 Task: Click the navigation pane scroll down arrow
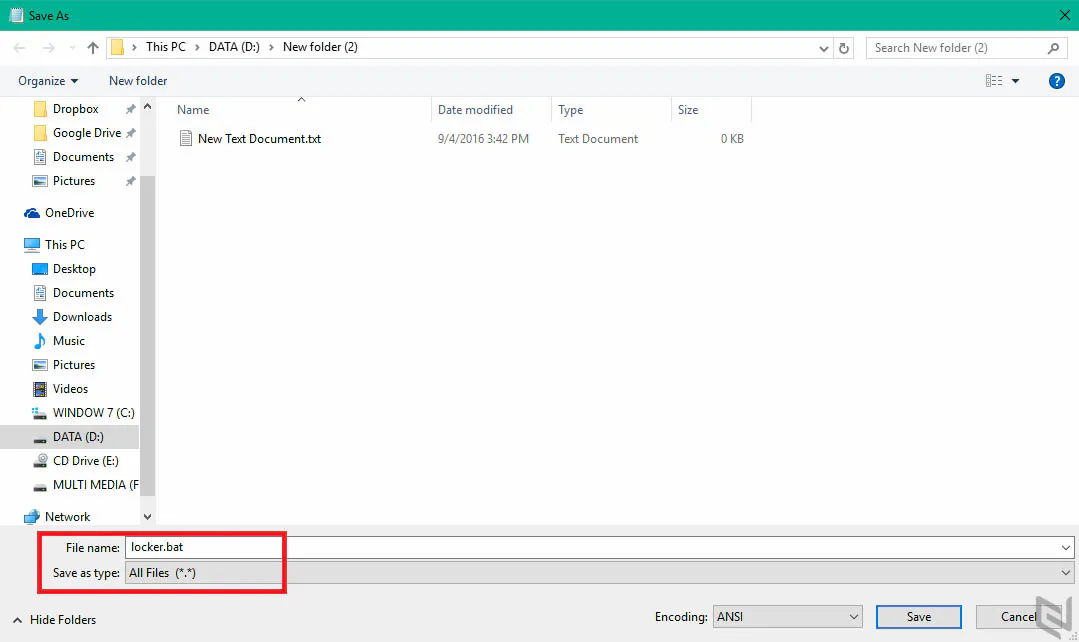tap(147, 517)
